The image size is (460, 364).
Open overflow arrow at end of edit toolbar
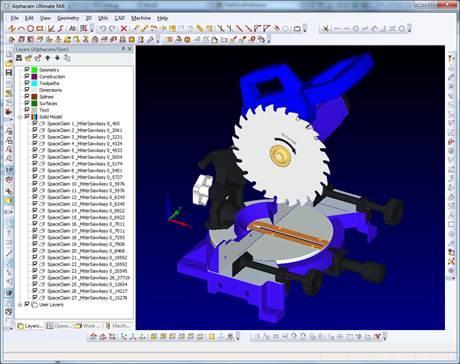(305, 29)
